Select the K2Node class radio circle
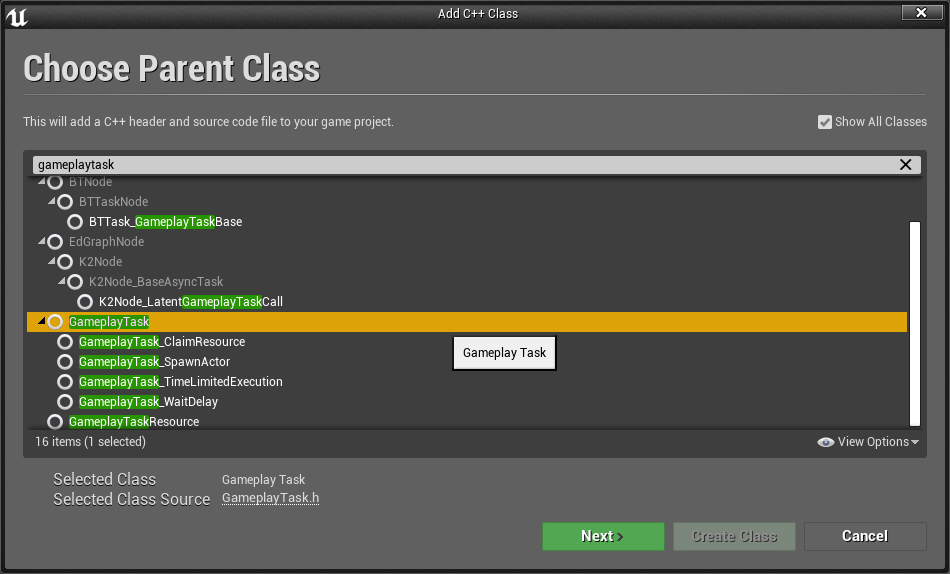 [65, 262]
